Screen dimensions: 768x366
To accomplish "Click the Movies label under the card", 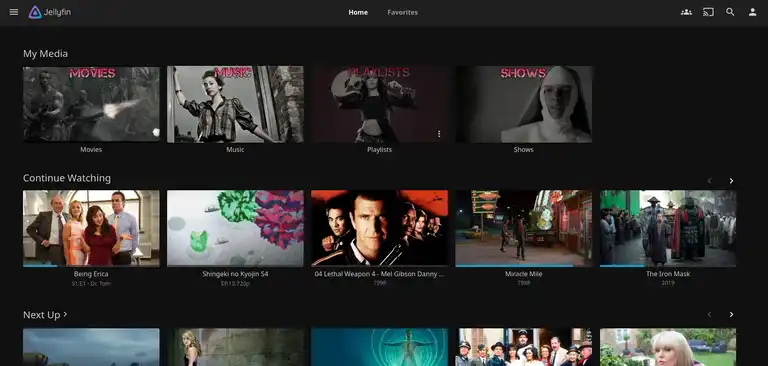I will (91, 149).
